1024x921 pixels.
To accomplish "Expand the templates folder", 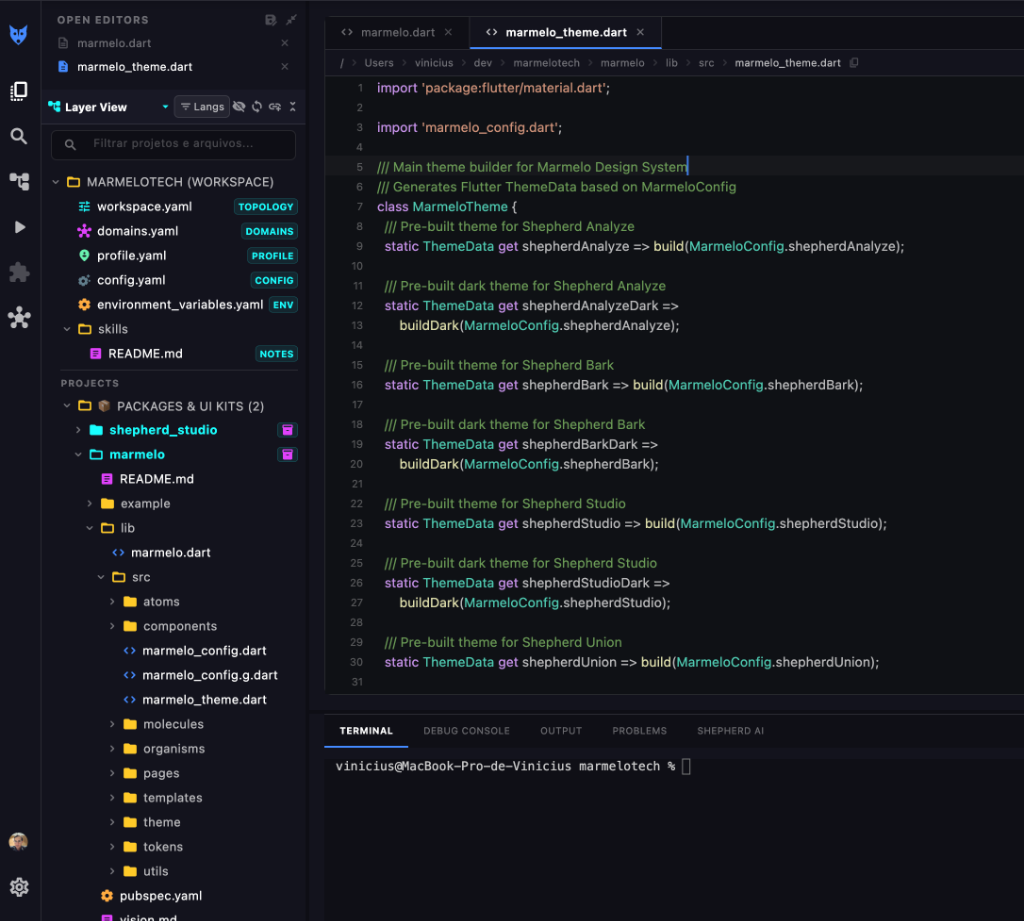I will (x=112, y=798).
